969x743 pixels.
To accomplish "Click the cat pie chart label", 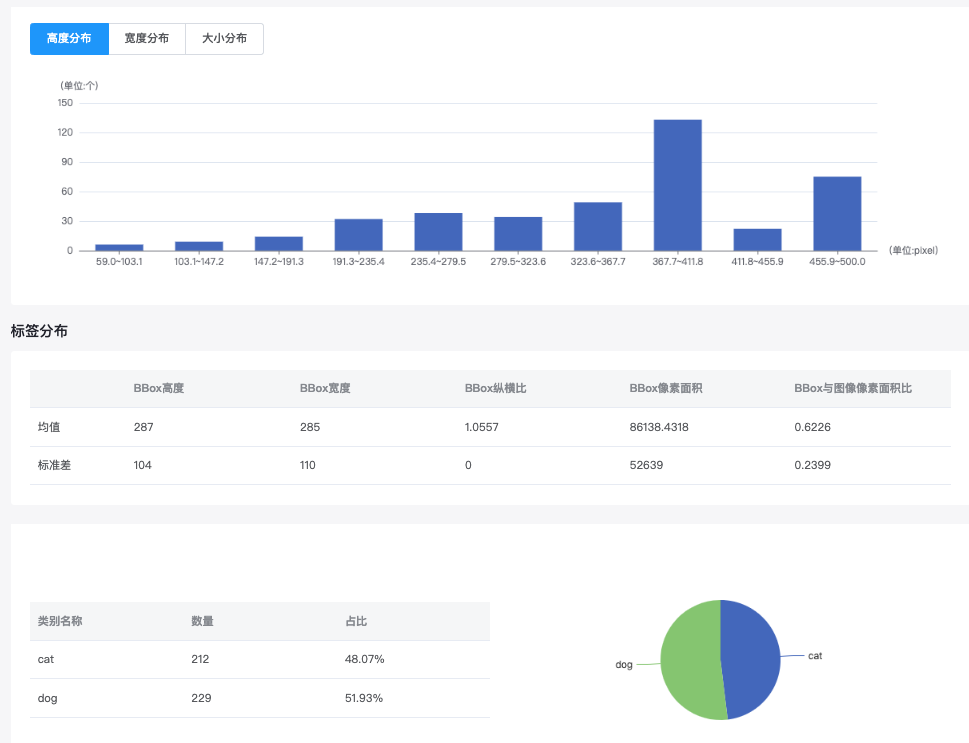I will click(x=815, y=656).
